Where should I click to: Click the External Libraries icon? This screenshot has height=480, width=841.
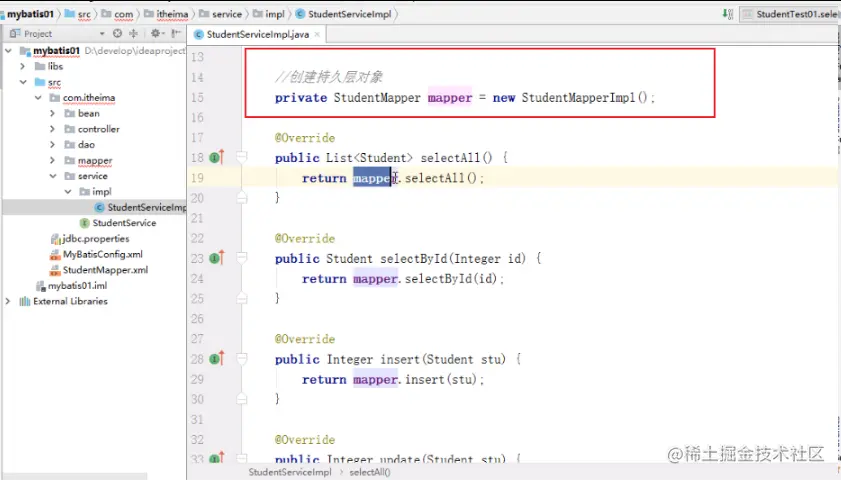(x=24, y=301)
